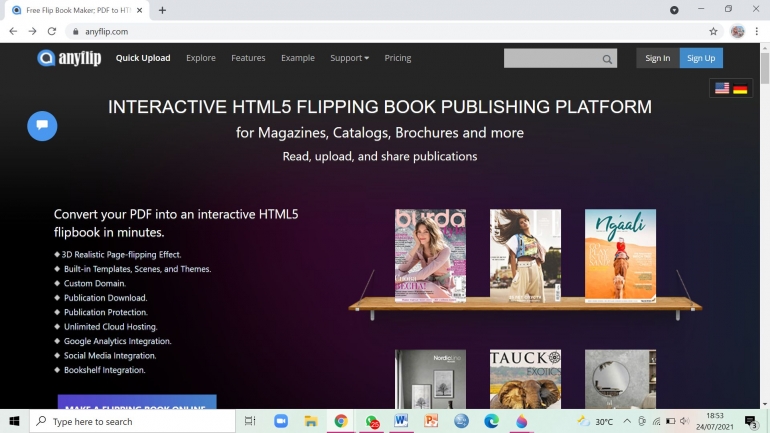This screenshot has width=770, height=433.
Task: Launch Zoom from the taskbar
Action: 281,421
